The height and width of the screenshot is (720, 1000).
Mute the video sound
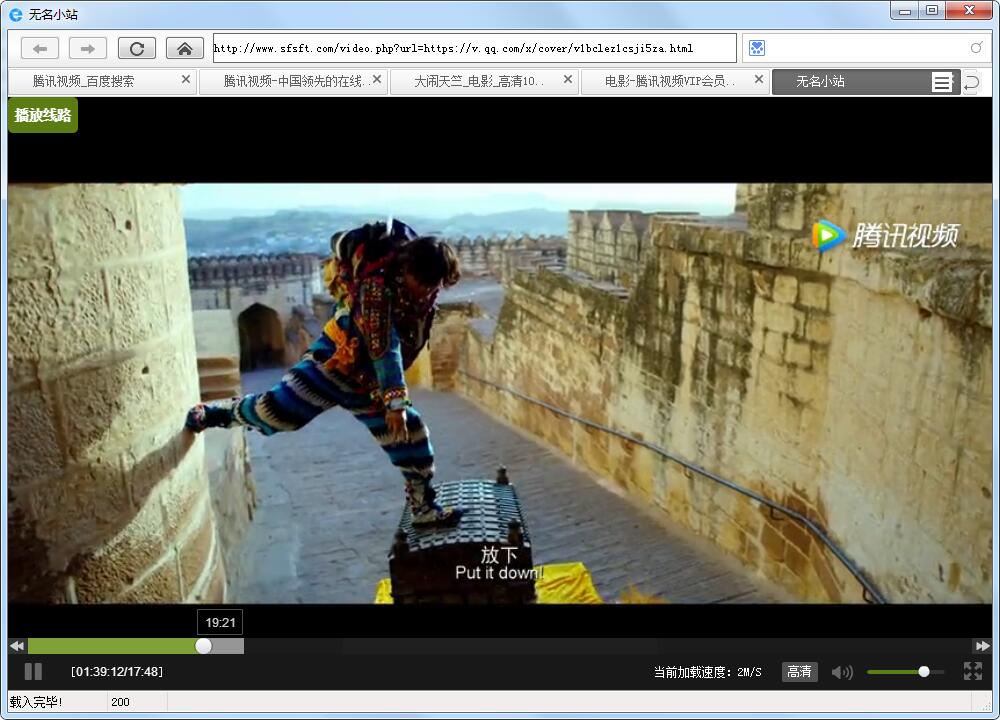[842, 672]
